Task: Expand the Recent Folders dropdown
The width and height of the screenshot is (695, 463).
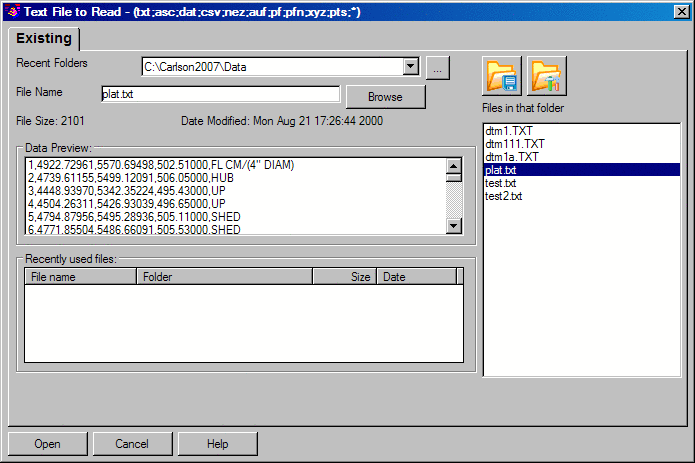Action: coord(409,67)
